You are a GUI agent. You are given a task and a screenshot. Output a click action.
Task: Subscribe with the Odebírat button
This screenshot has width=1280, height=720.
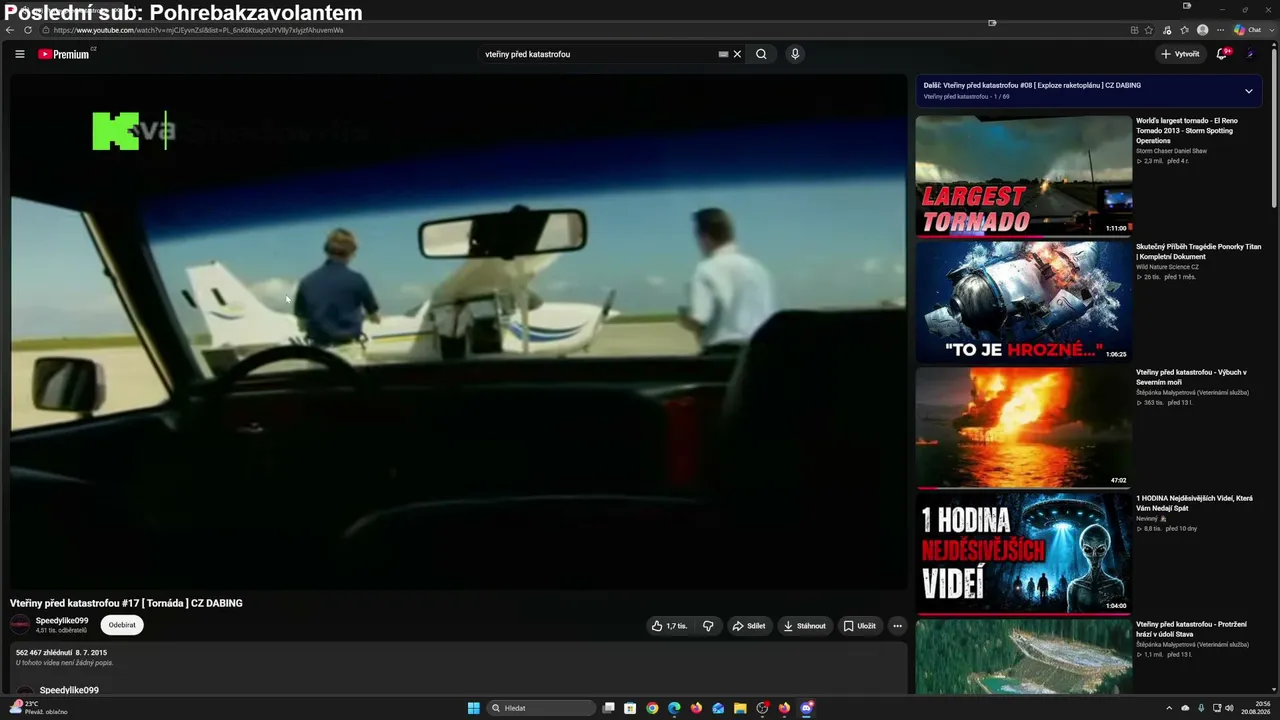tap(122, 625)
